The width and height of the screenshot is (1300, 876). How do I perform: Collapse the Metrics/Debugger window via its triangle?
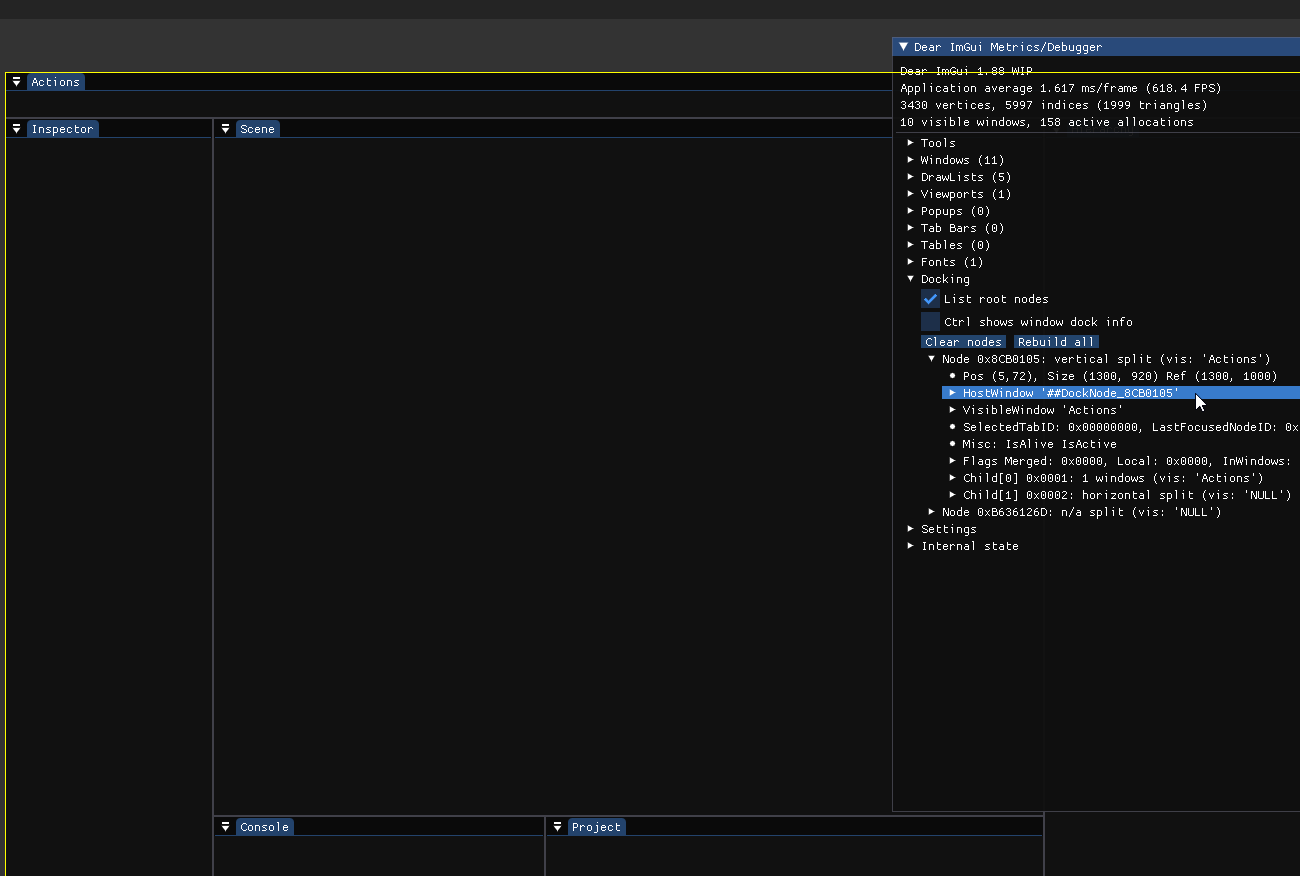pyautogui.click(x=903, y=46)
